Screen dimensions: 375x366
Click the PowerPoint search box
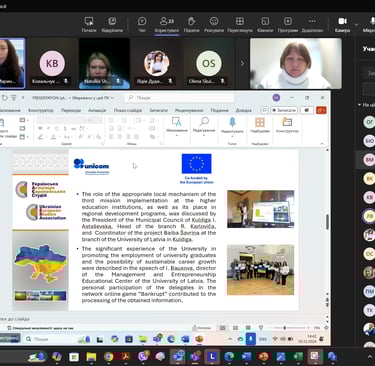pos(180,98)
